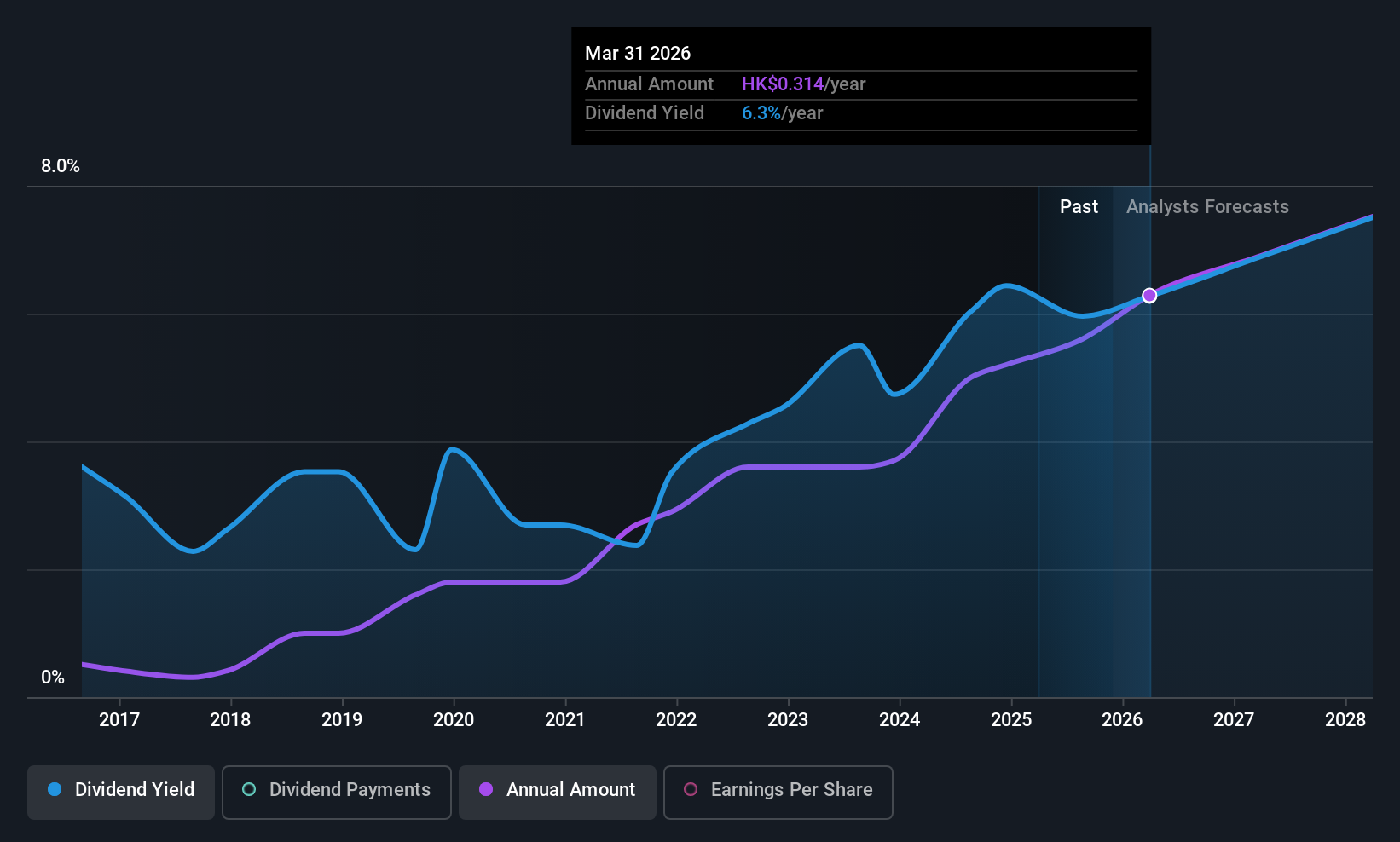The width and height of the screenshot is (1400, 842).
Task: Click the purple Annual Amount legend dot
Action: click(x=486, y=789)
